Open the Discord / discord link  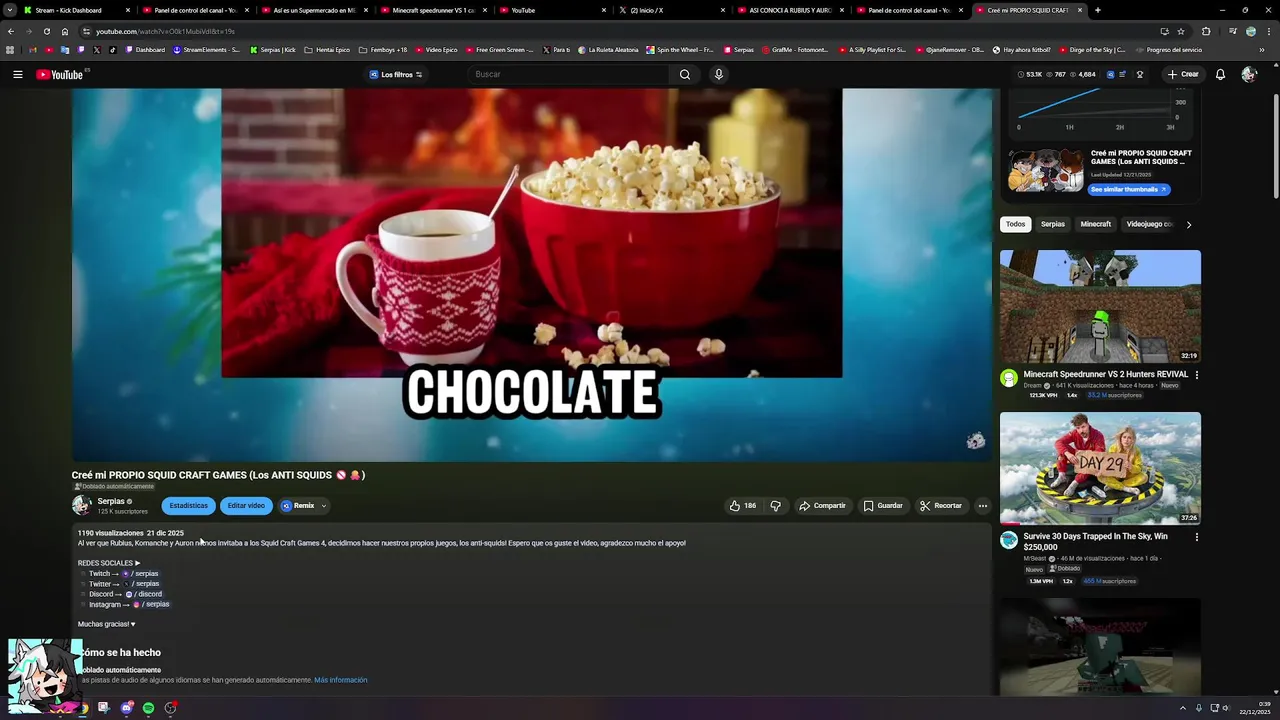(145, 594)
